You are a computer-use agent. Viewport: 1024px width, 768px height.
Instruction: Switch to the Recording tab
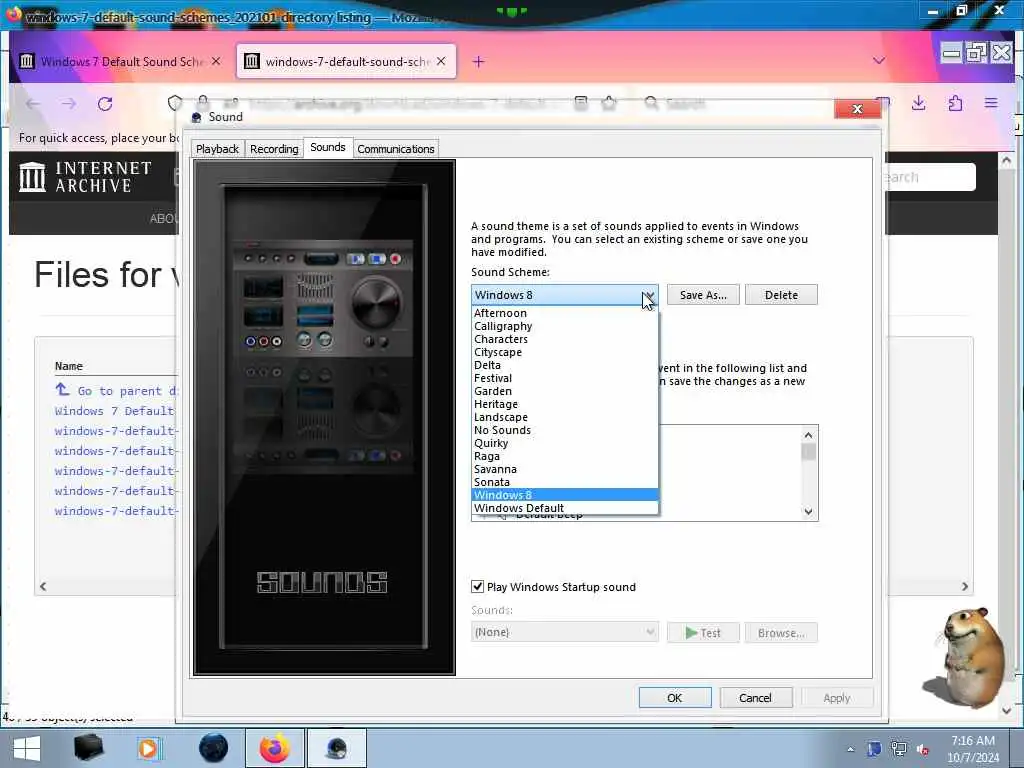[274, 149]
